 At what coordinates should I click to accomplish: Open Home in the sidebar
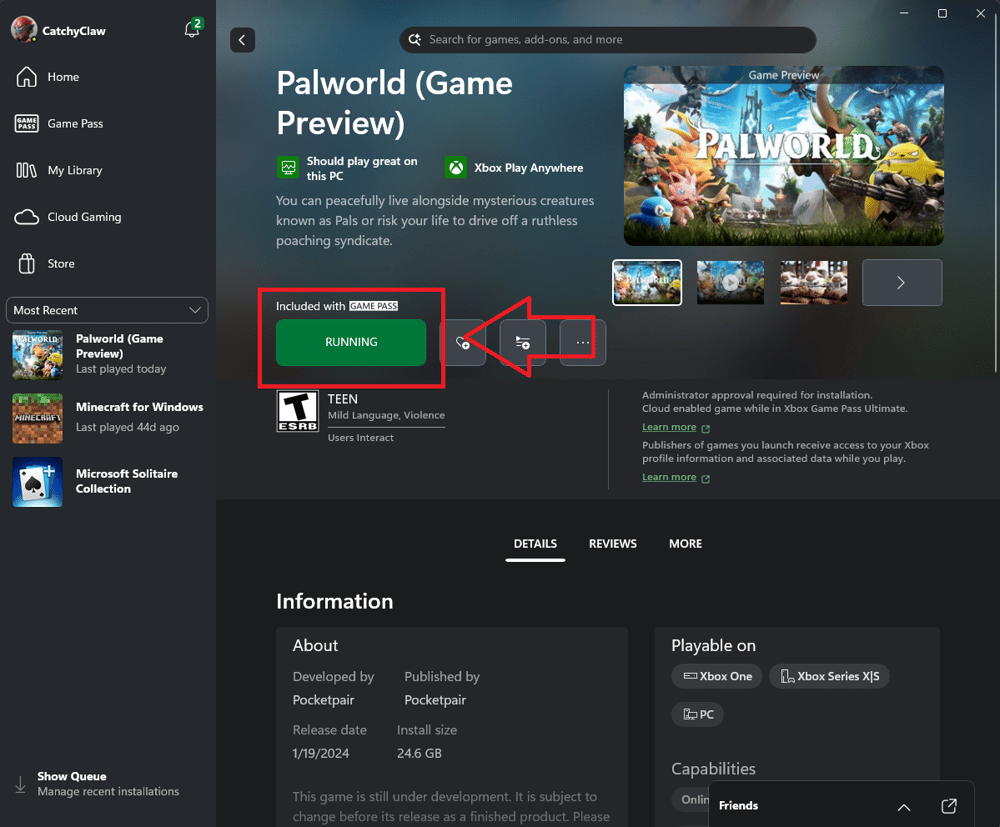point(63,77)
